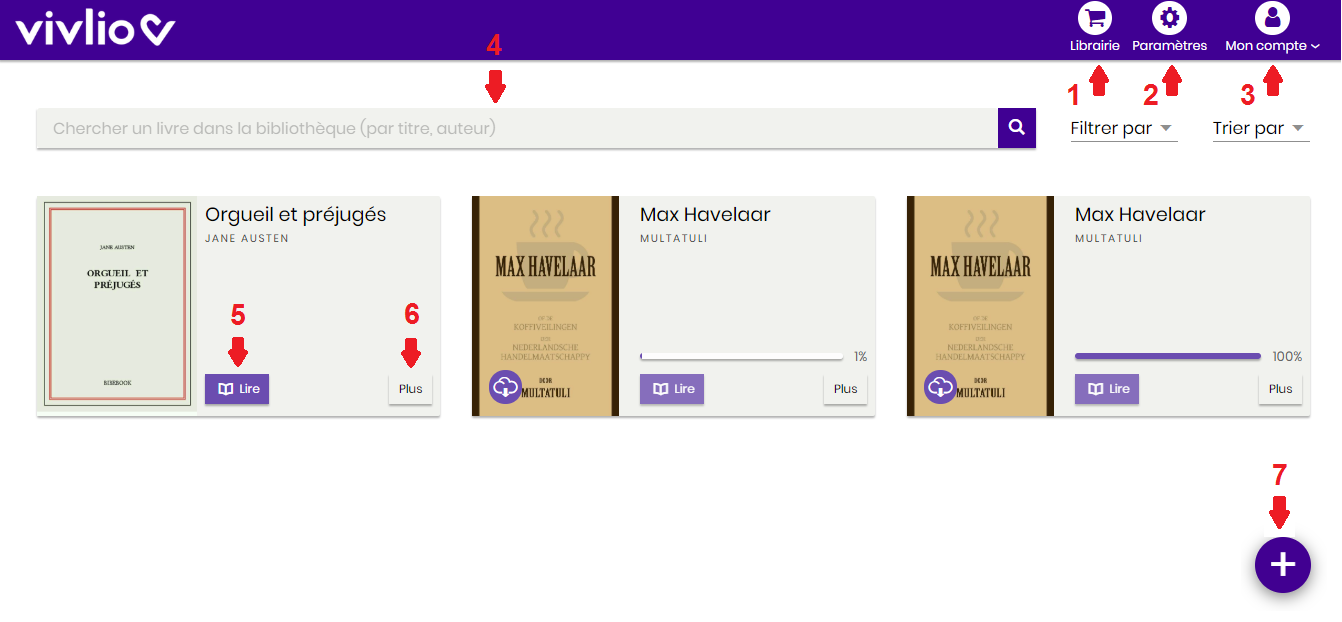Click the title text Orgueil et préjugés
Image resolution: width=1342 pixels, height=622 pixels.
click(x=296, y=215)
